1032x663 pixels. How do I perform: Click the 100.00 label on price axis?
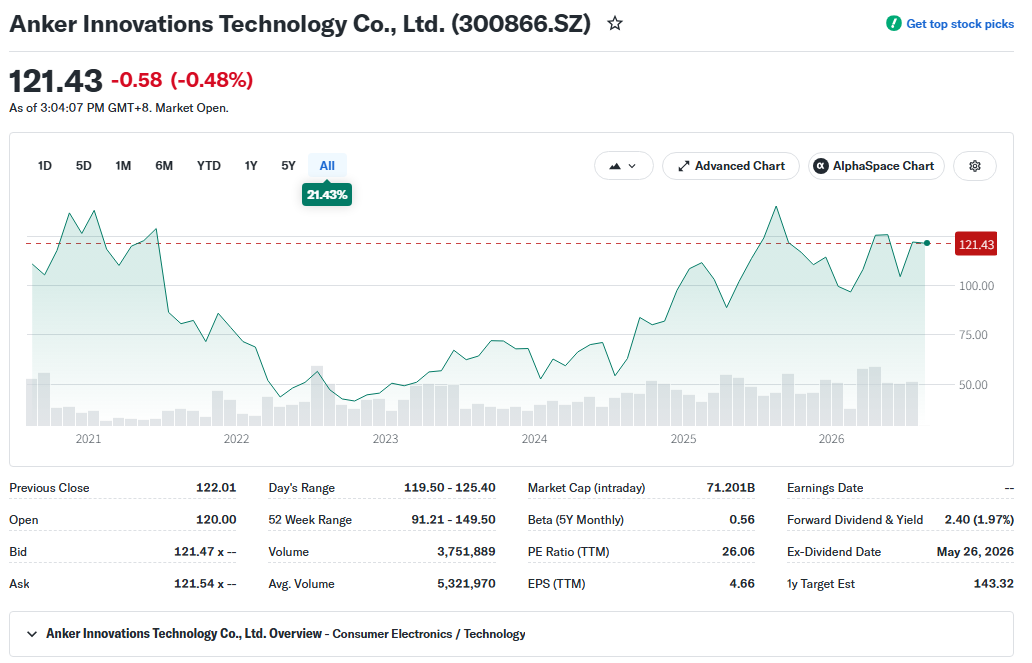coord(976,286)
